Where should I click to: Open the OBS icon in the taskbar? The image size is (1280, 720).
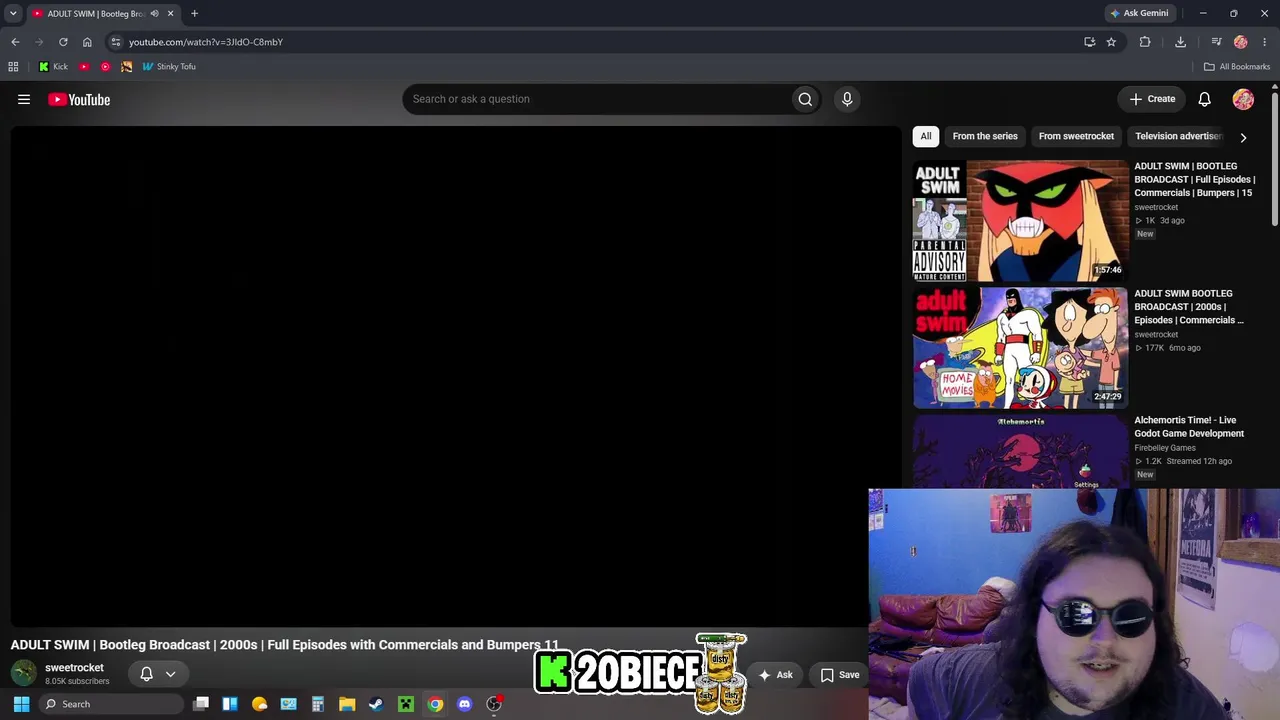(494, 704)
